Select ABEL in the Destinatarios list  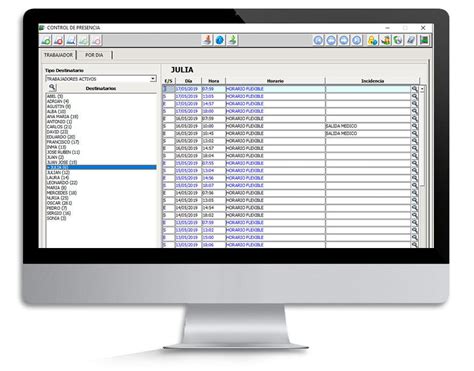click(55, 96)
